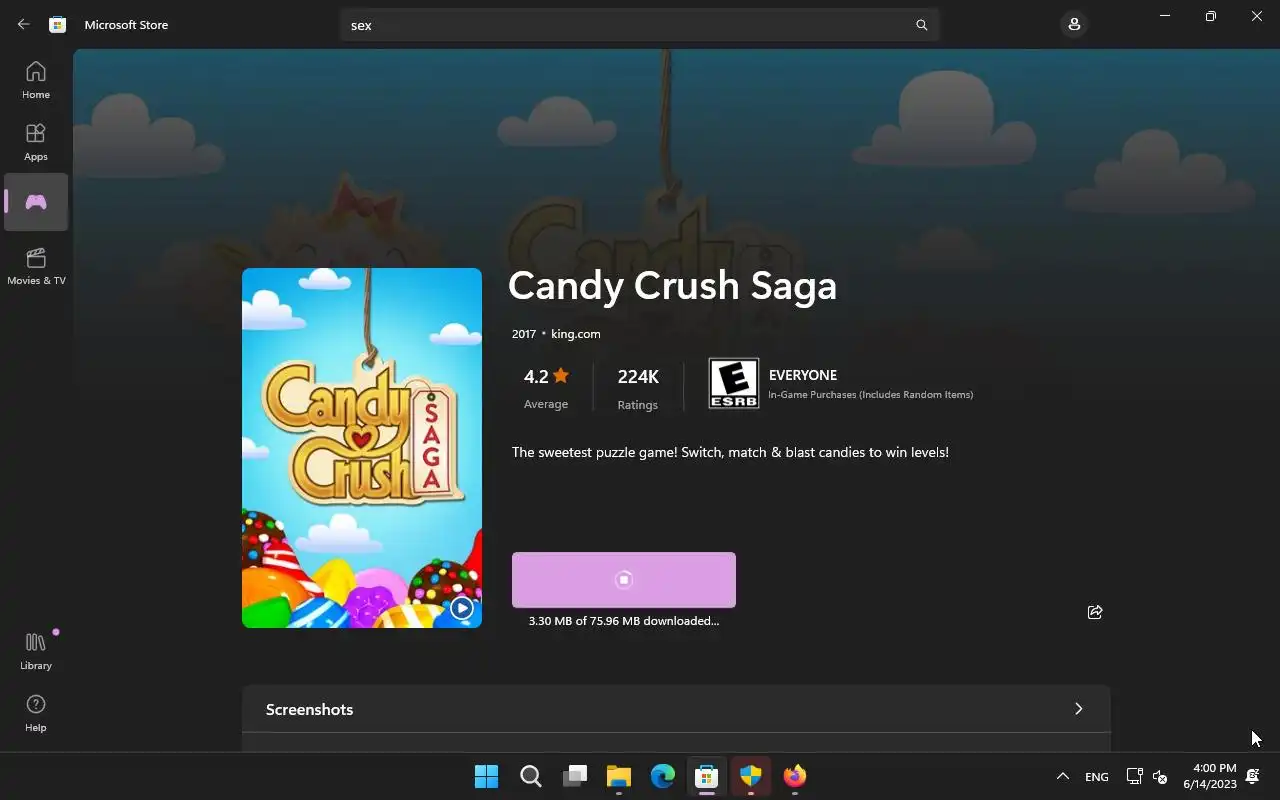
Task: Open taskbar Search
Action: point(531,776)
